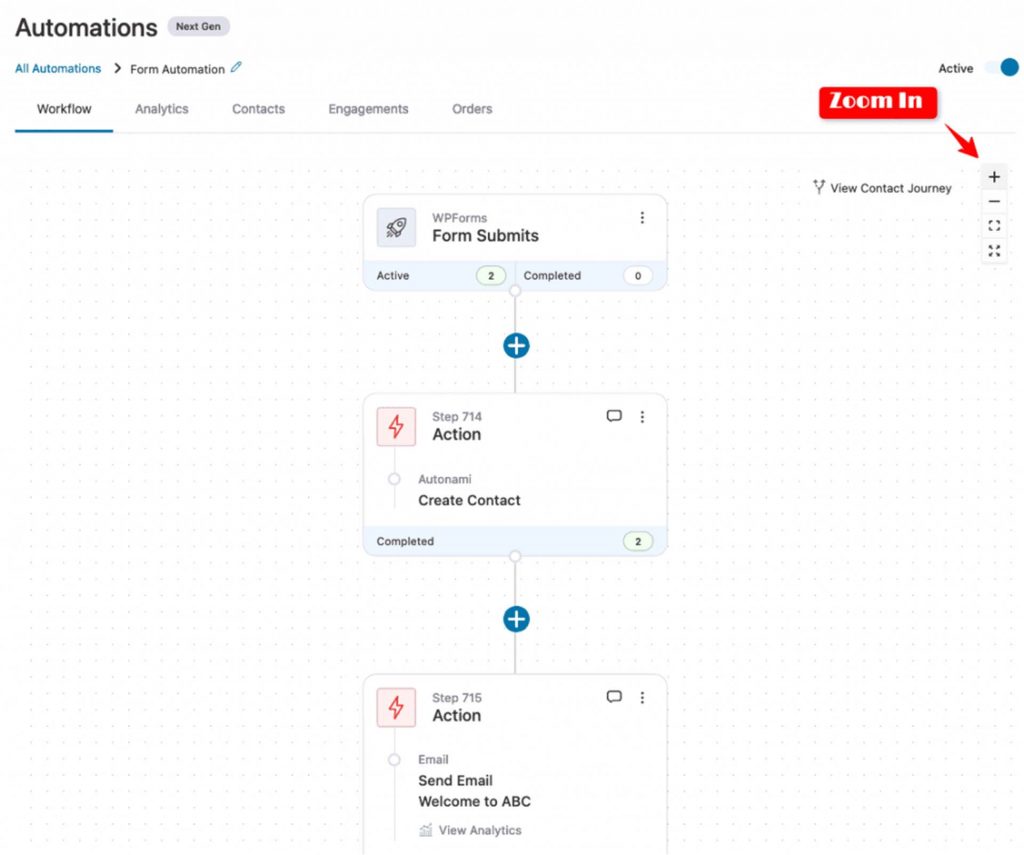Click the Step 714 label
Screen dimensions: 1024x855
click(456, 417)
